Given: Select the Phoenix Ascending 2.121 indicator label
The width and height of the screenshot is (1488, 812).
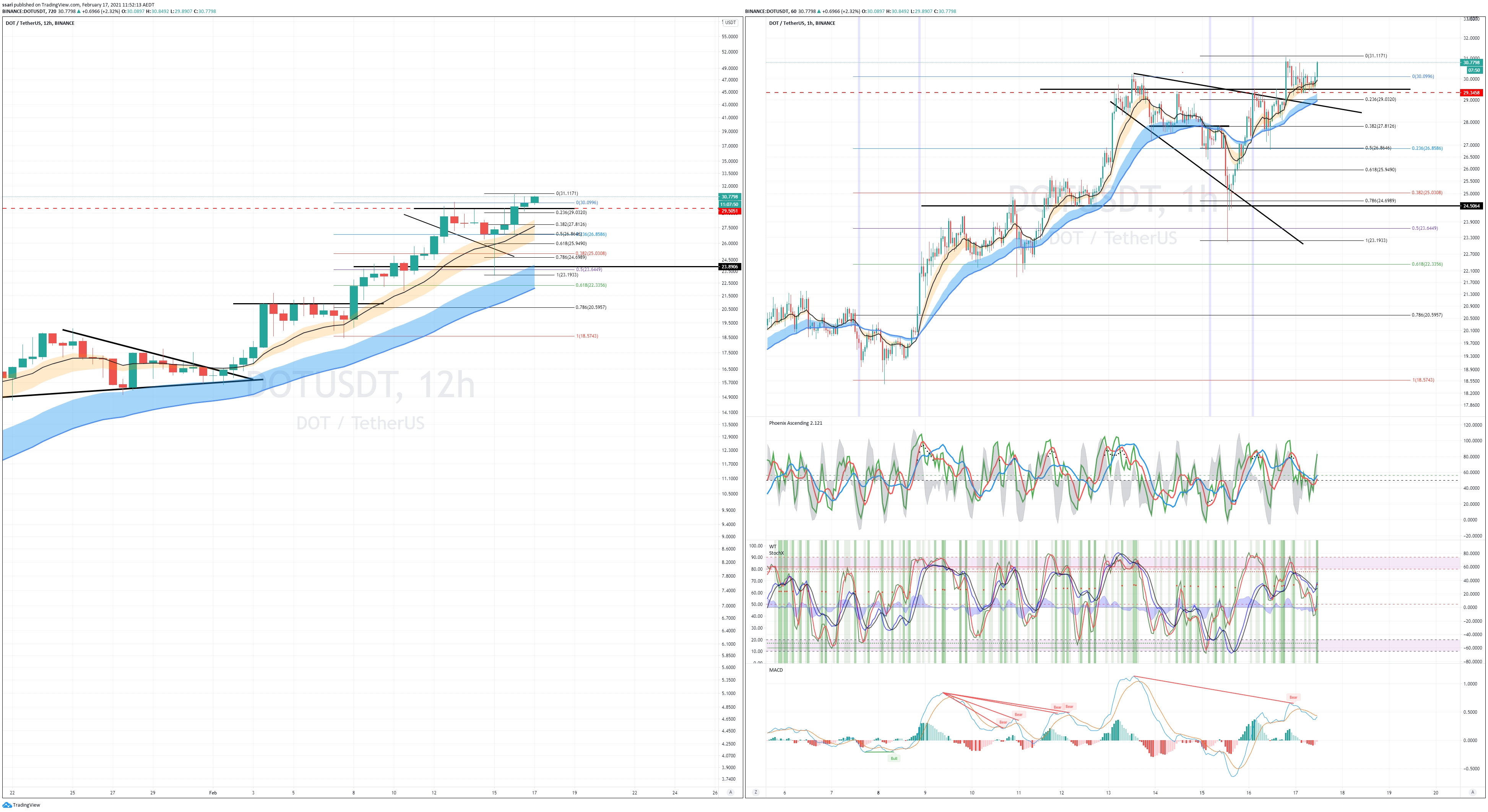Looking at the screenshot, I should click(795, 423).
